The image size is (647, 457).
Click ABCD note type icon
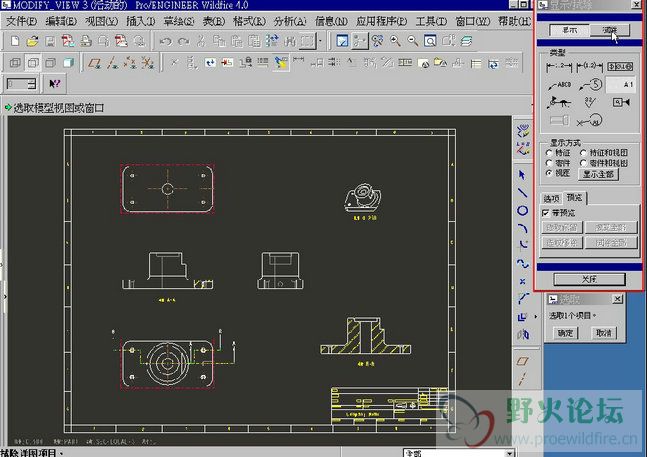559,85
